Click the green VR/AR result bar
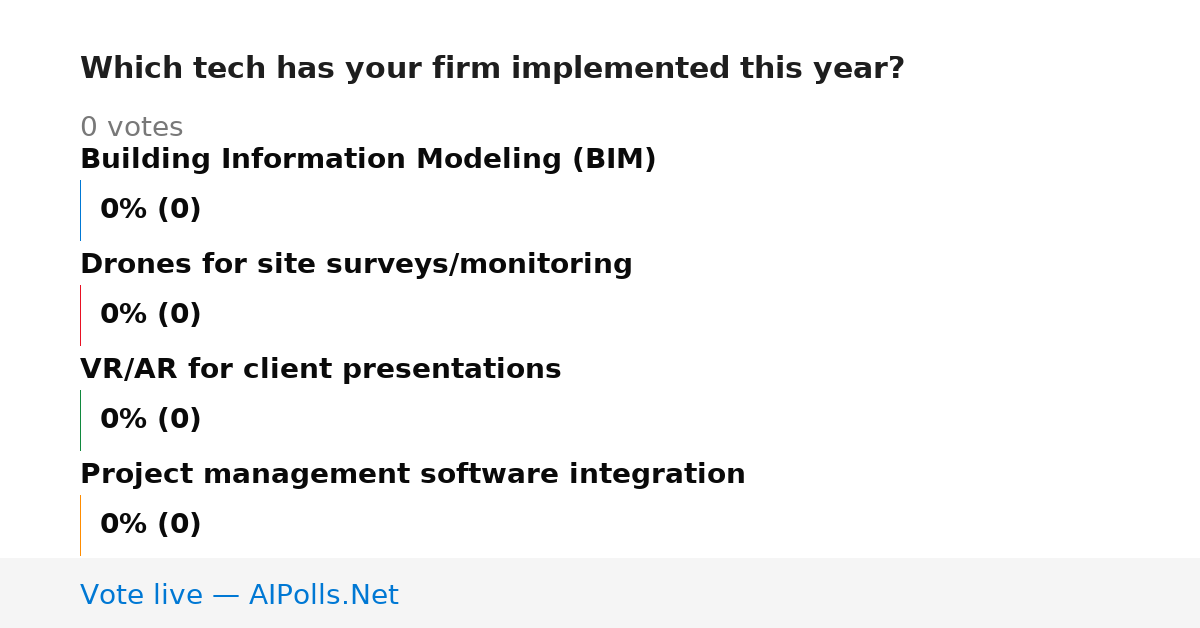Image resolution: width=1200 pixels, height=628 pixels. coord(80,420)
